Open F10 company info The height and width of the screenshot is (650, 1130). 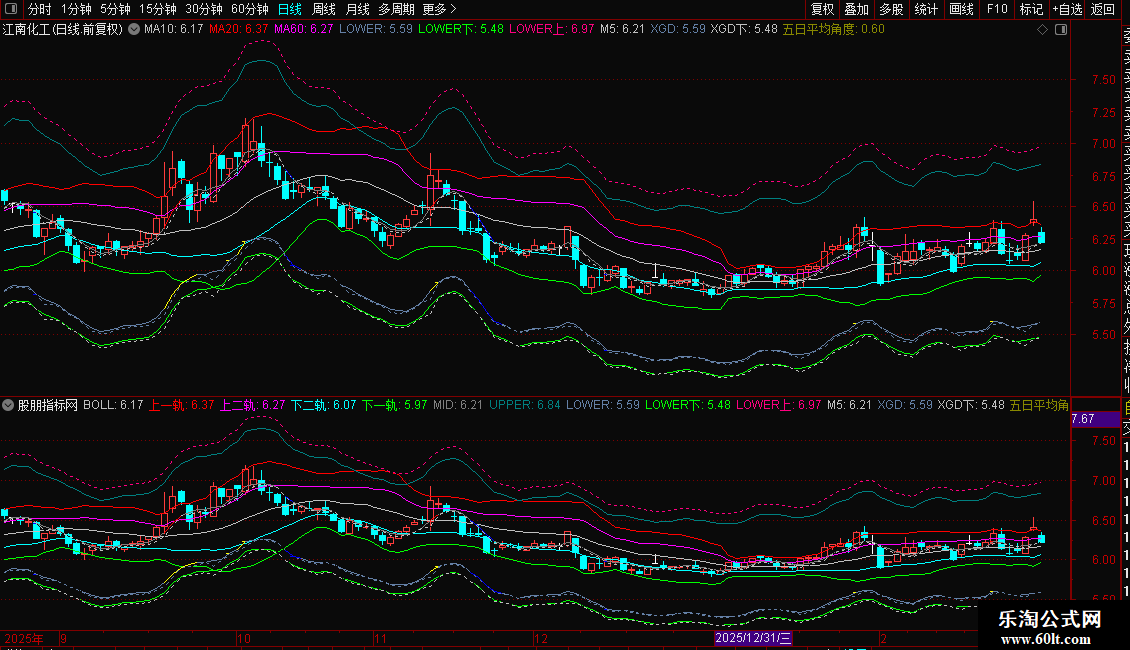[x=997, y=9]
